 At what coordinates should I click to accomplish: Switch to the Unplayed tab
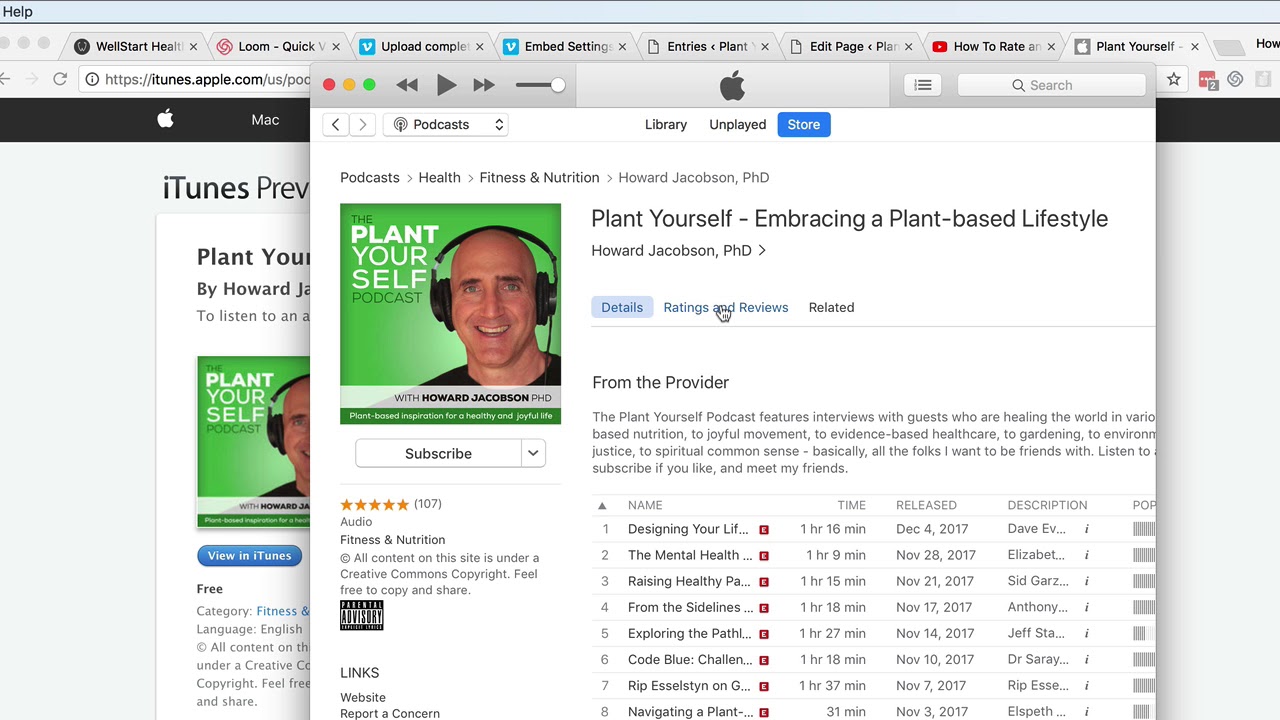tap(738, 124)
